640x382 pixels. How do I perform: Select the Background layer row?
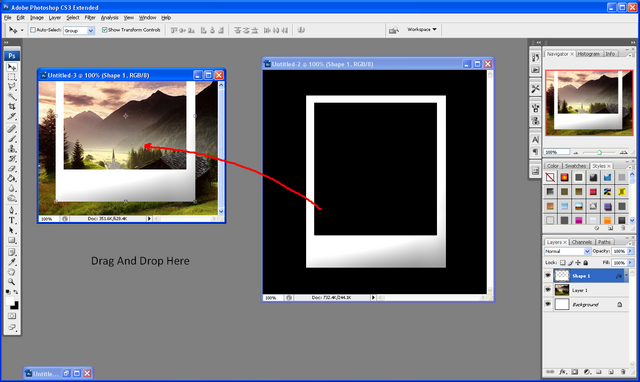pos(587,304)
